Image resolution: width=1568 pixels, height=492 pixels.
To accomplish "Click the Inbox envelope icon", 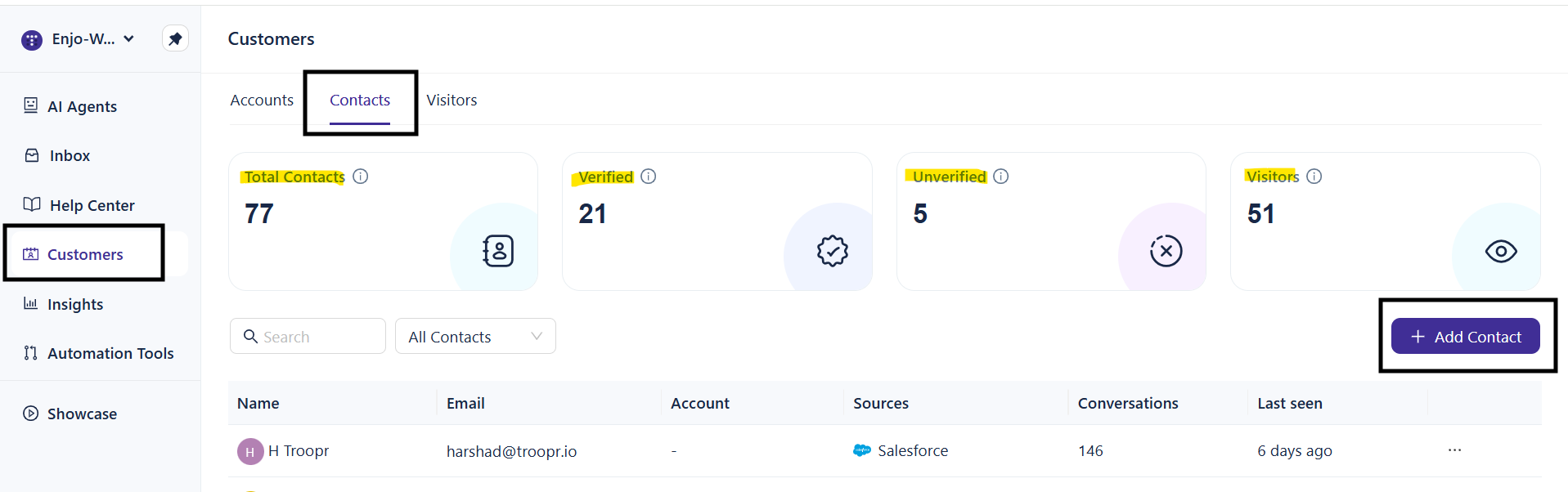I will point(32,155).
